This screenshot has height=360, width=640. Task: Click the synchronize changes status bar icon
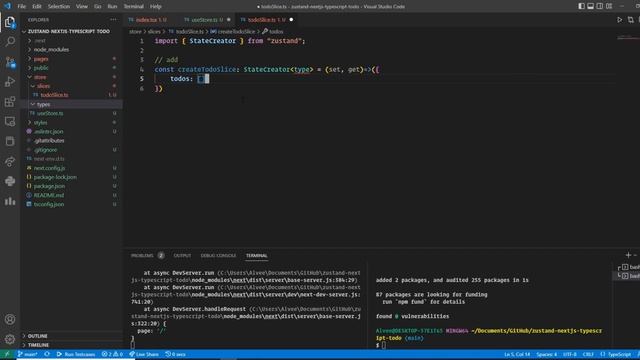pos(47,354)
